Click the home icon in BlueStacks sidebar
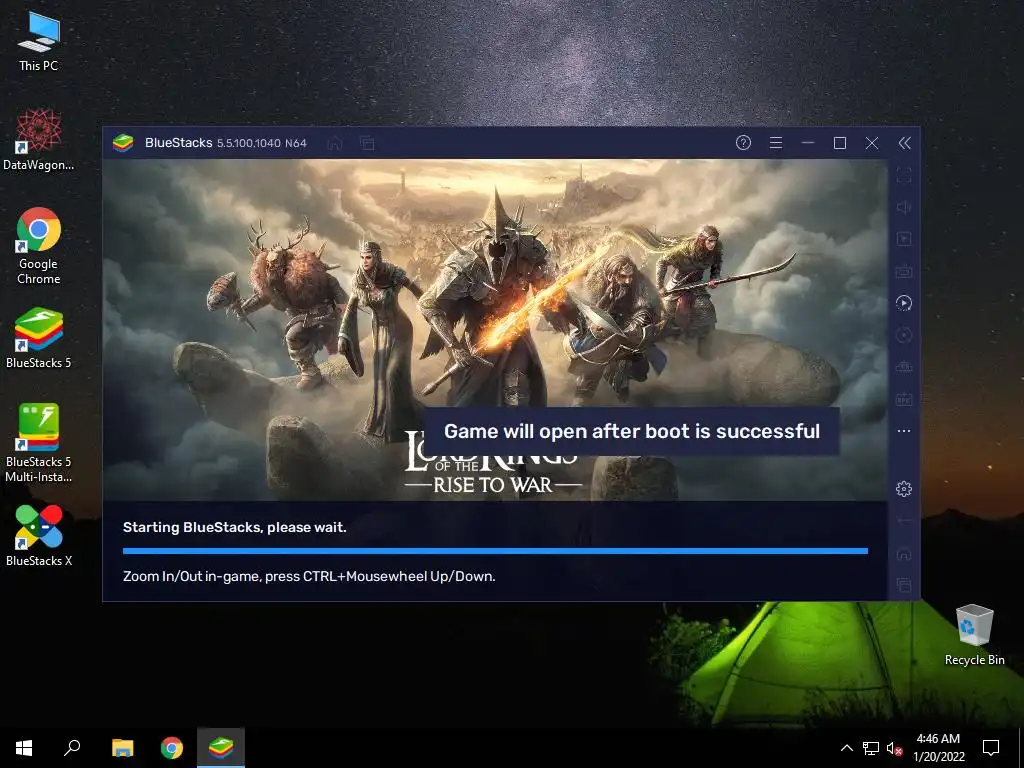 904,554
